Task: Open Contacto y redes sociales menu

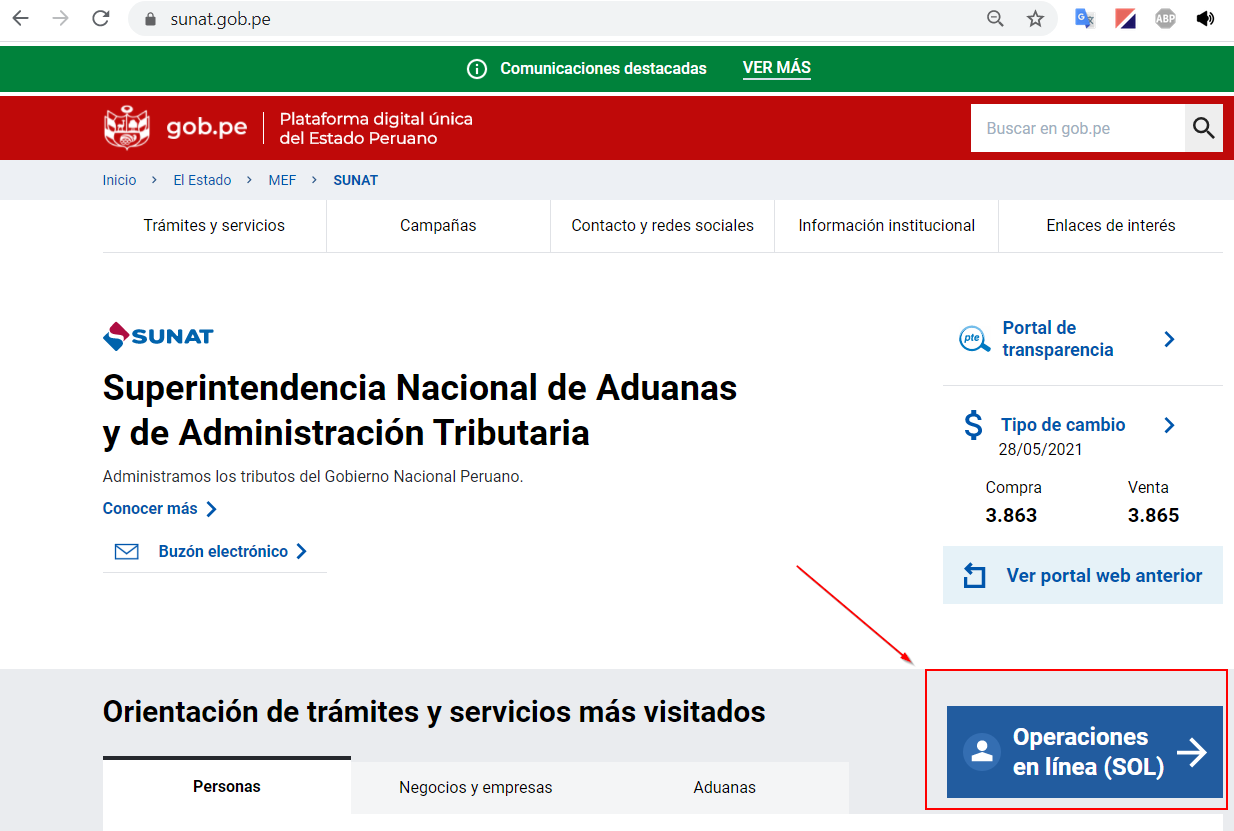Action: click(x=662, y=226)
